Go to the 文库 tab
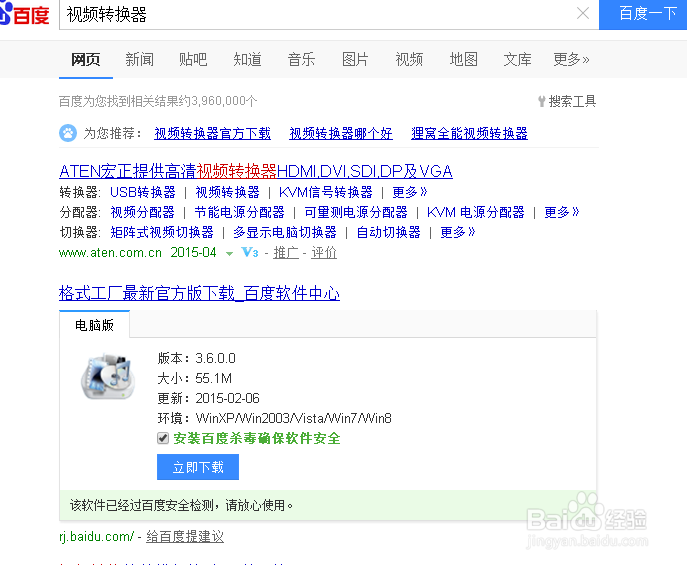The width and height of the screenshot is (687, 565). pyautogui.click(x=517, y=59)
